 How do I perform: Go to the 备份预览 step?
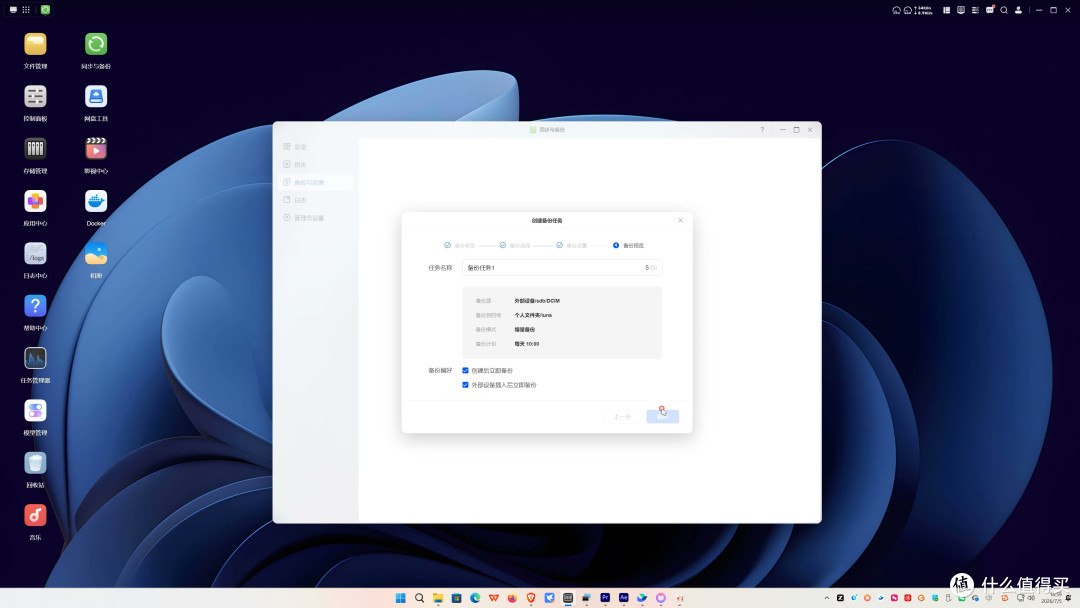click(x=628, y=245)
